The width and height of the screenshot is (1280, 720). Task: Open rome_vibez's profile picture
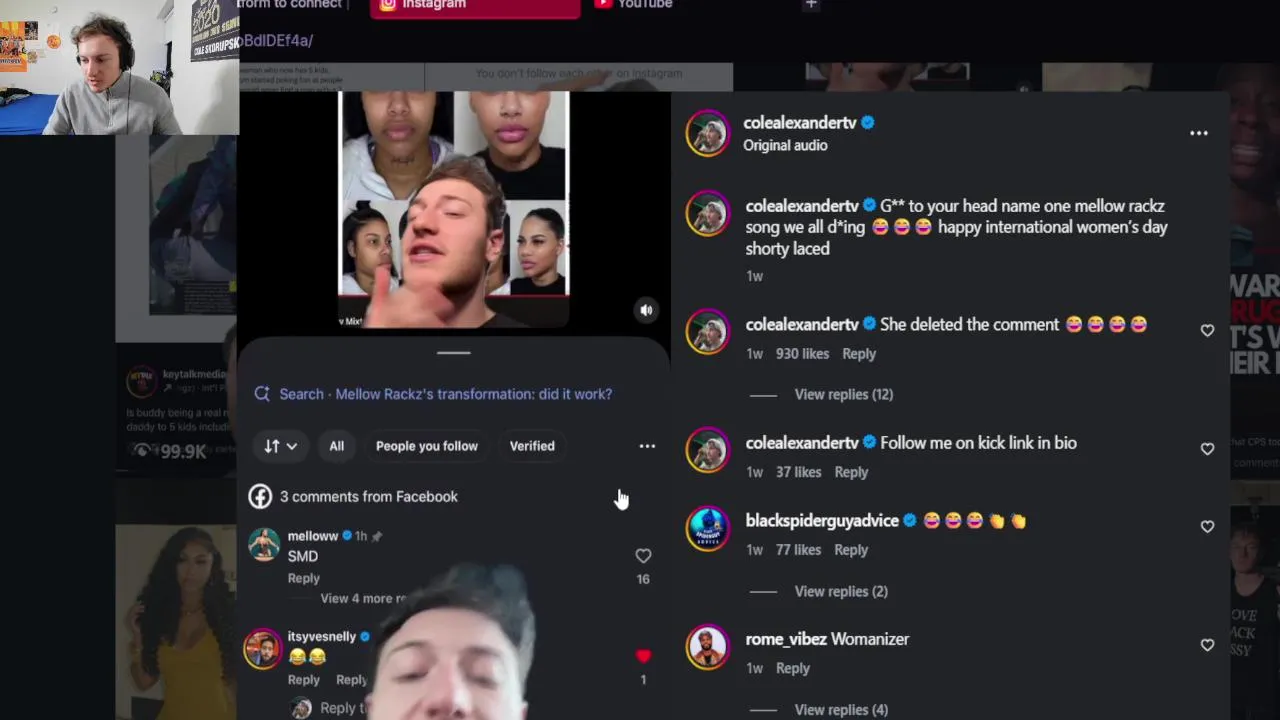708,646
